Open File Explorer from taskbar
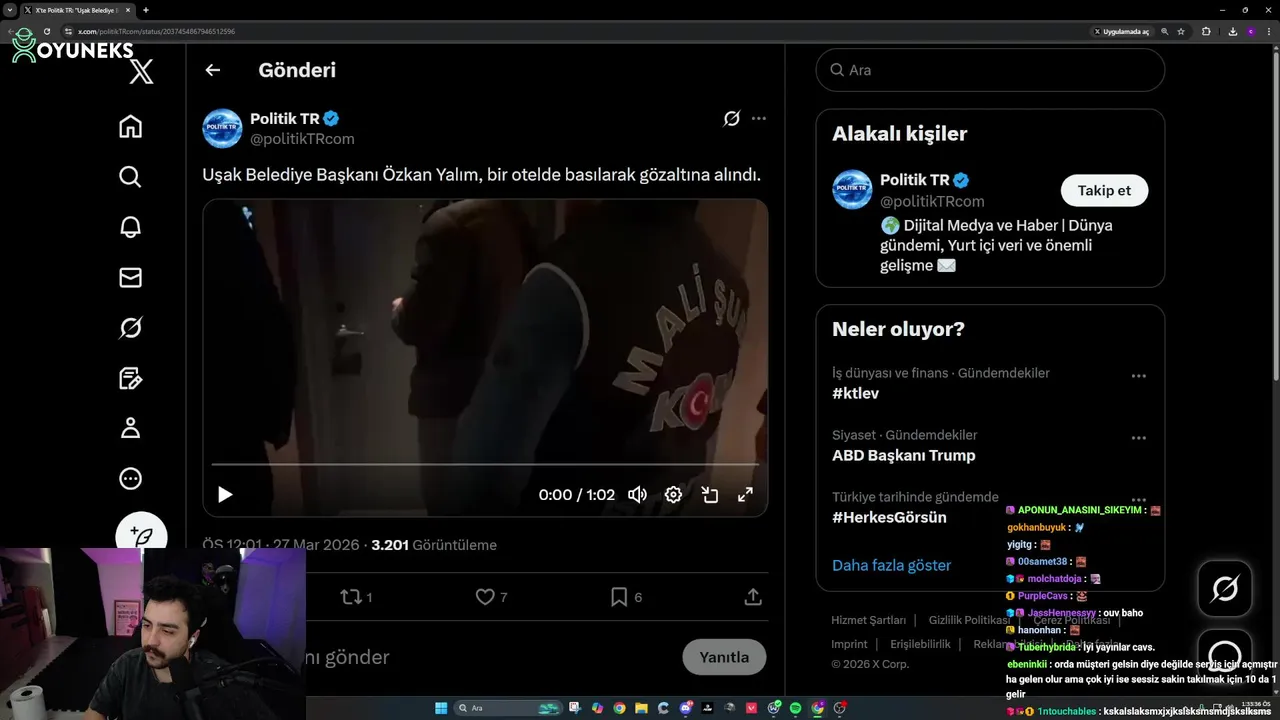1280x720 pixels. (641, 708)
